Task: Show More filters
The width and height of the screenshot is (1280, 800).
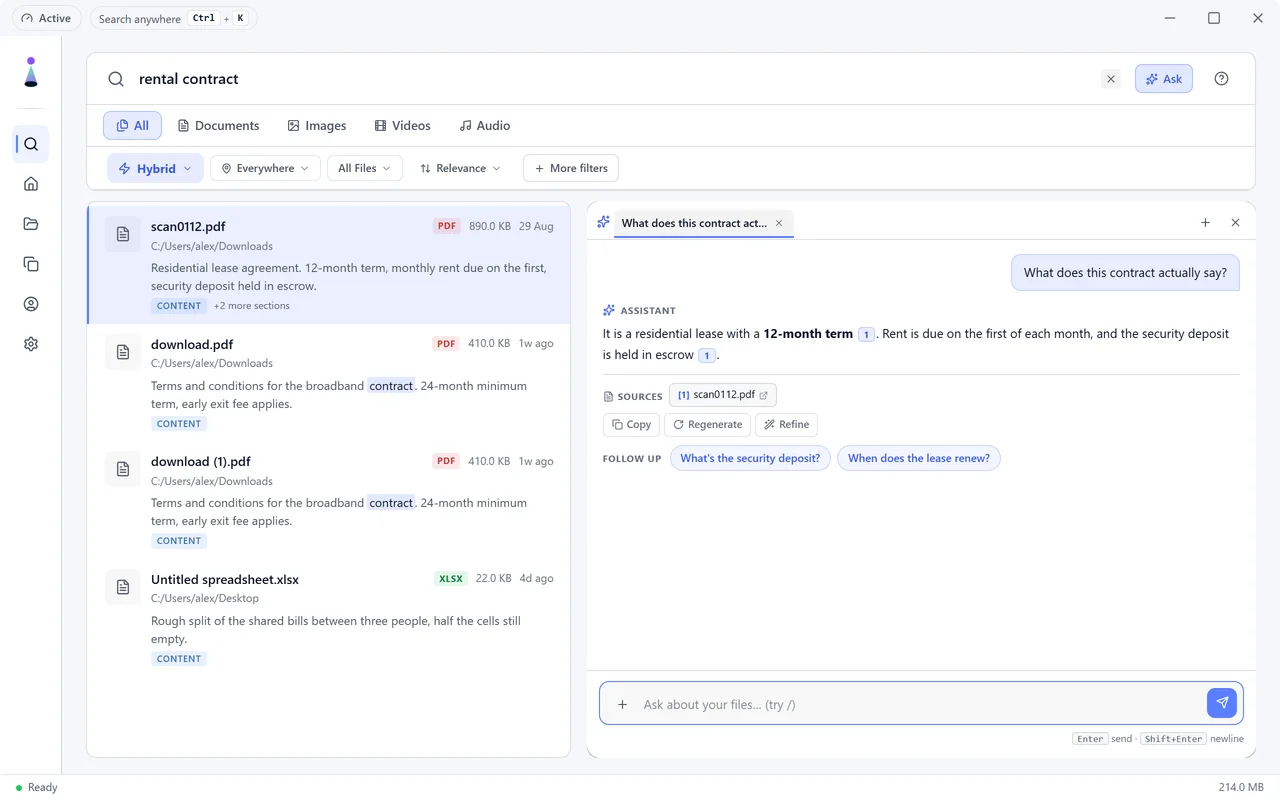Action: pyautogui.click(x=571, y=168)
